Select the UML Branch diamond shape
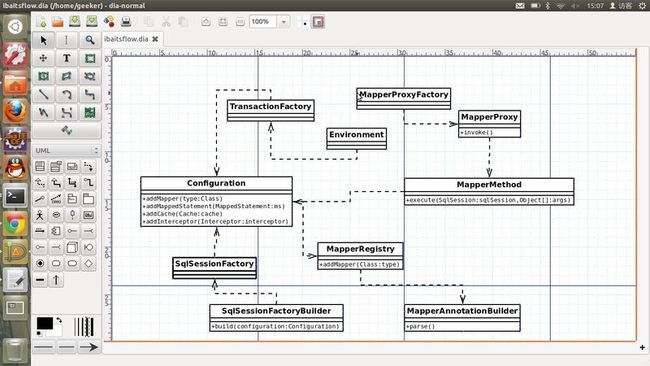 [88, 264]
